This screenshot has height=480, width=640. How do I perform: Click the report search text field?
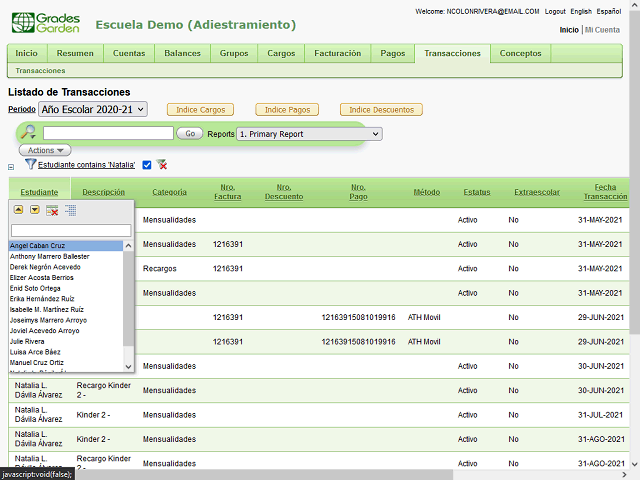pos(108,133)
